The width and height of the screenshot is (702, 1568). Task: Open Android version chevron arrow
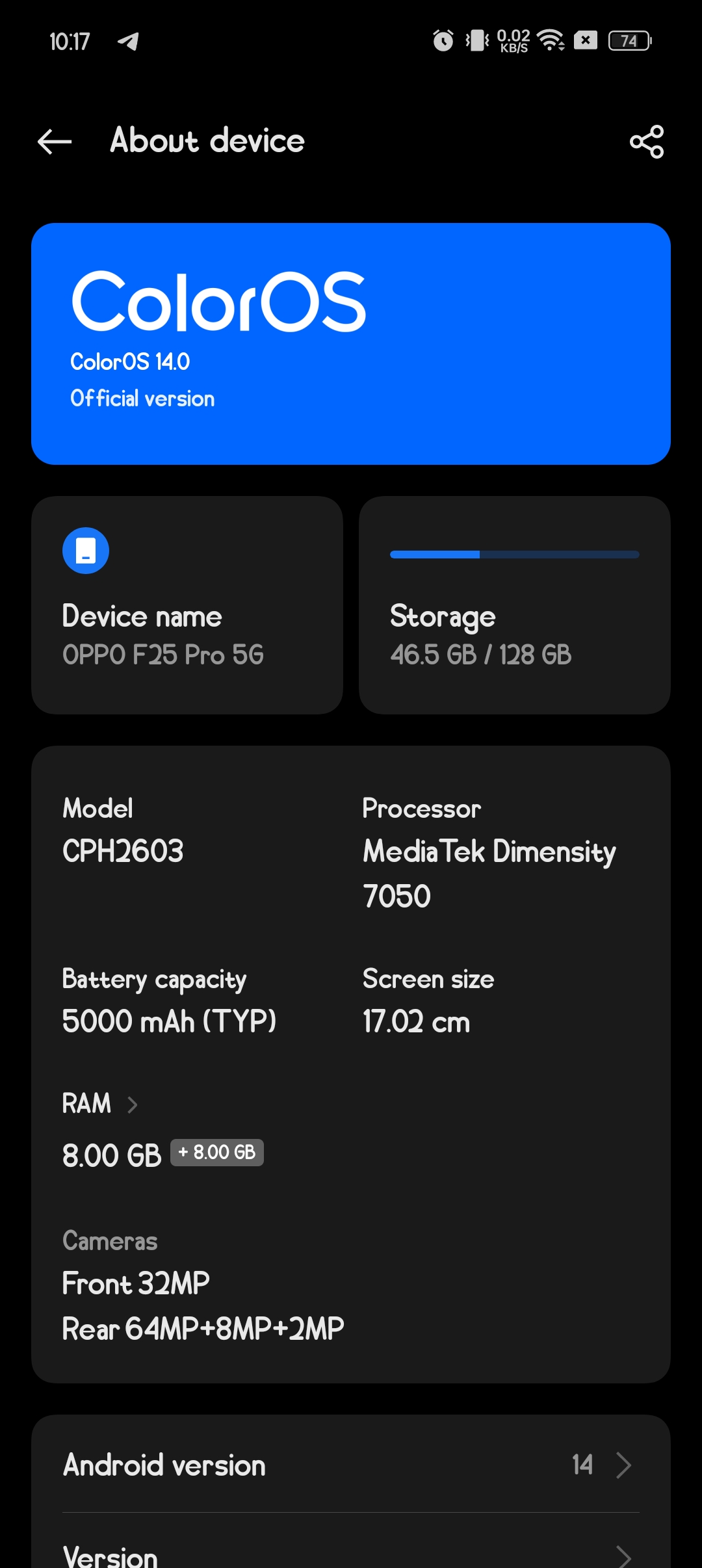coord(623,1465)
